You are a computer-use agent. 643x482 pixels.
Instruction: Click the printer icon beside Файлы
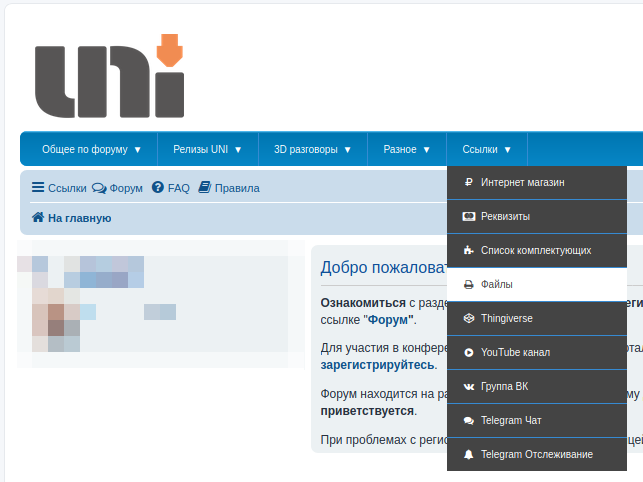[469, 284]
